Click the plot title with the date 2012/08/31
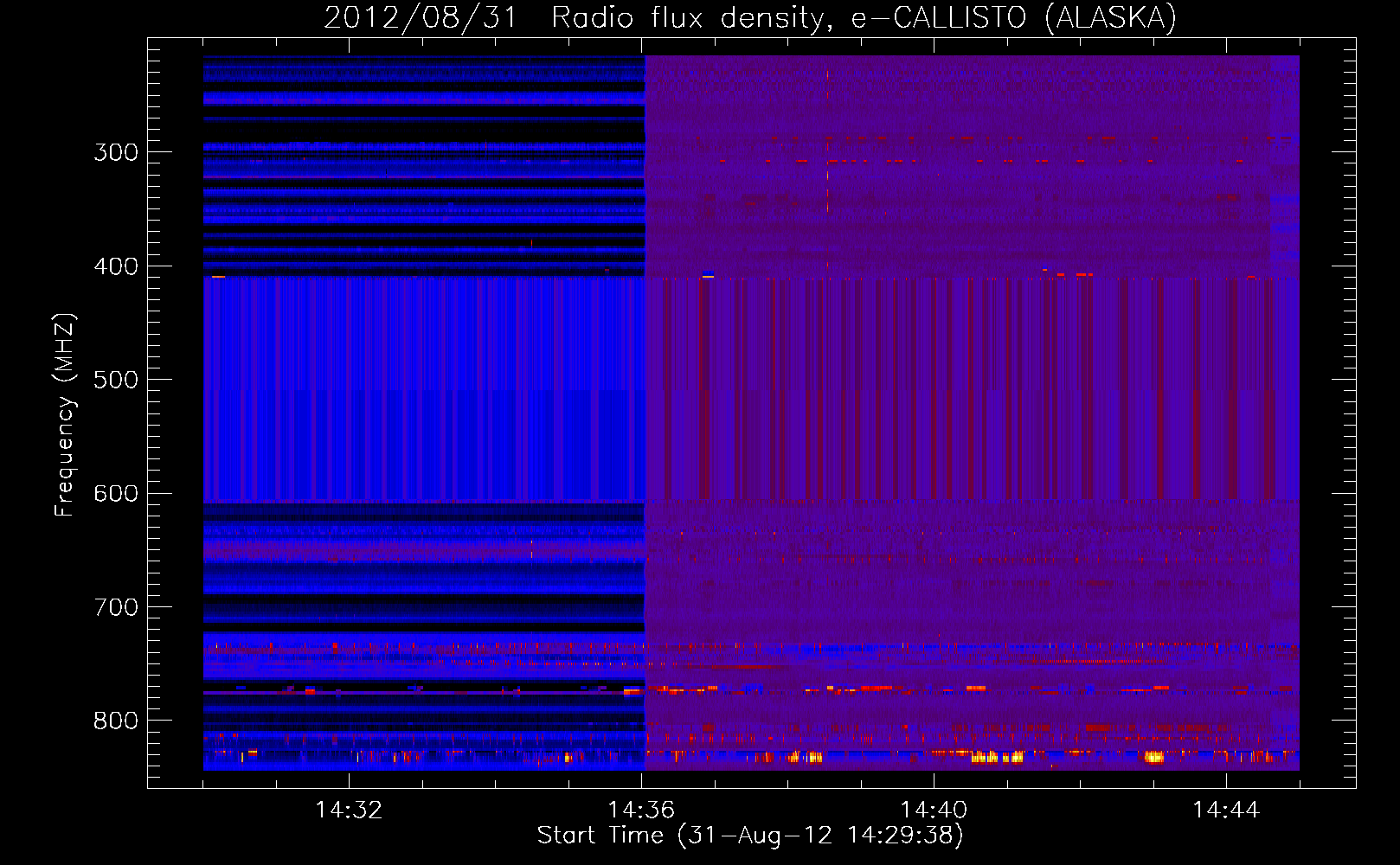Viewport: 1400px width, 865px height. point(750,17)
